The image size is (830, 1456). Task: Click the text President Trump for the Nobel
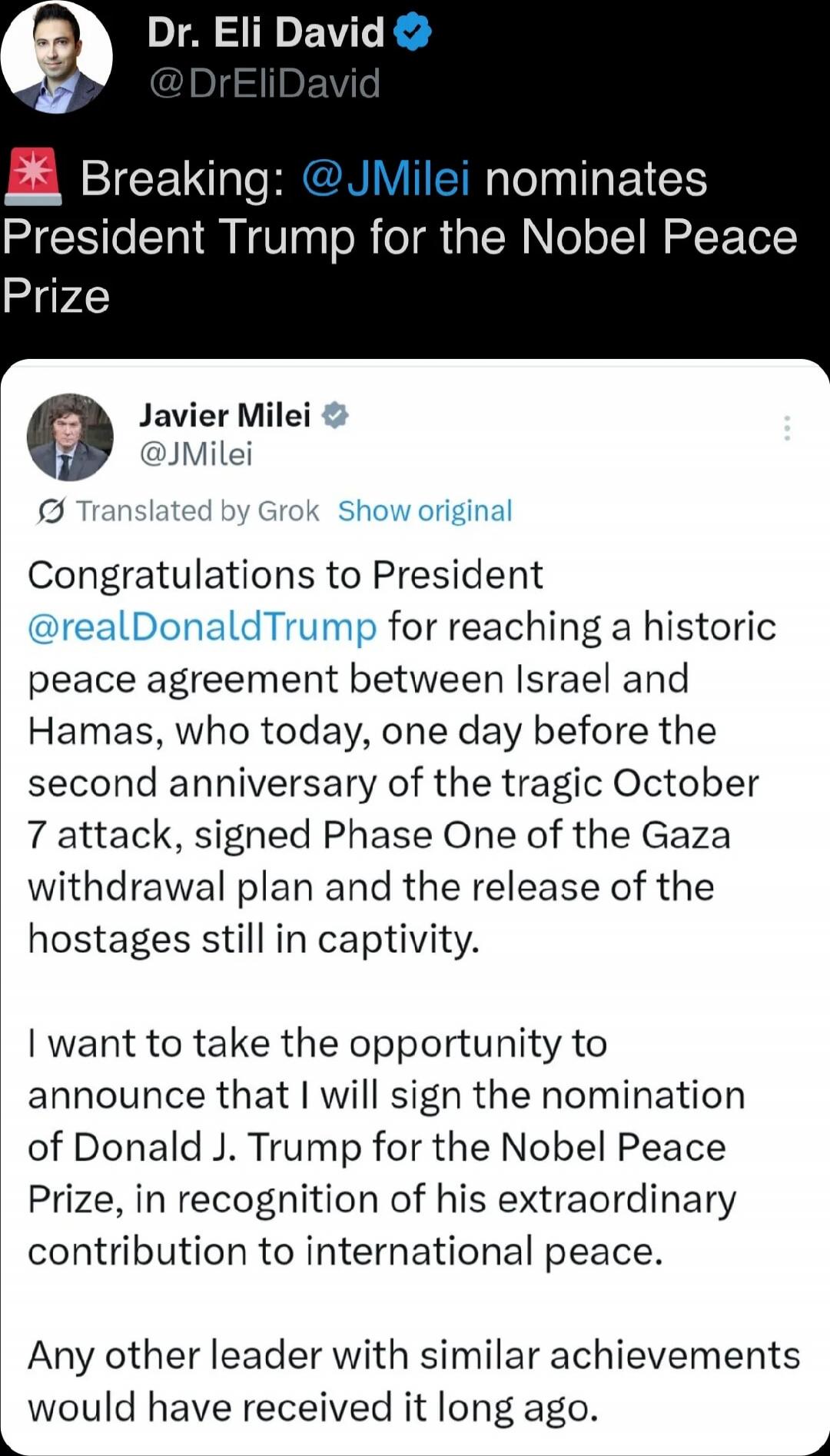[400, 237]
